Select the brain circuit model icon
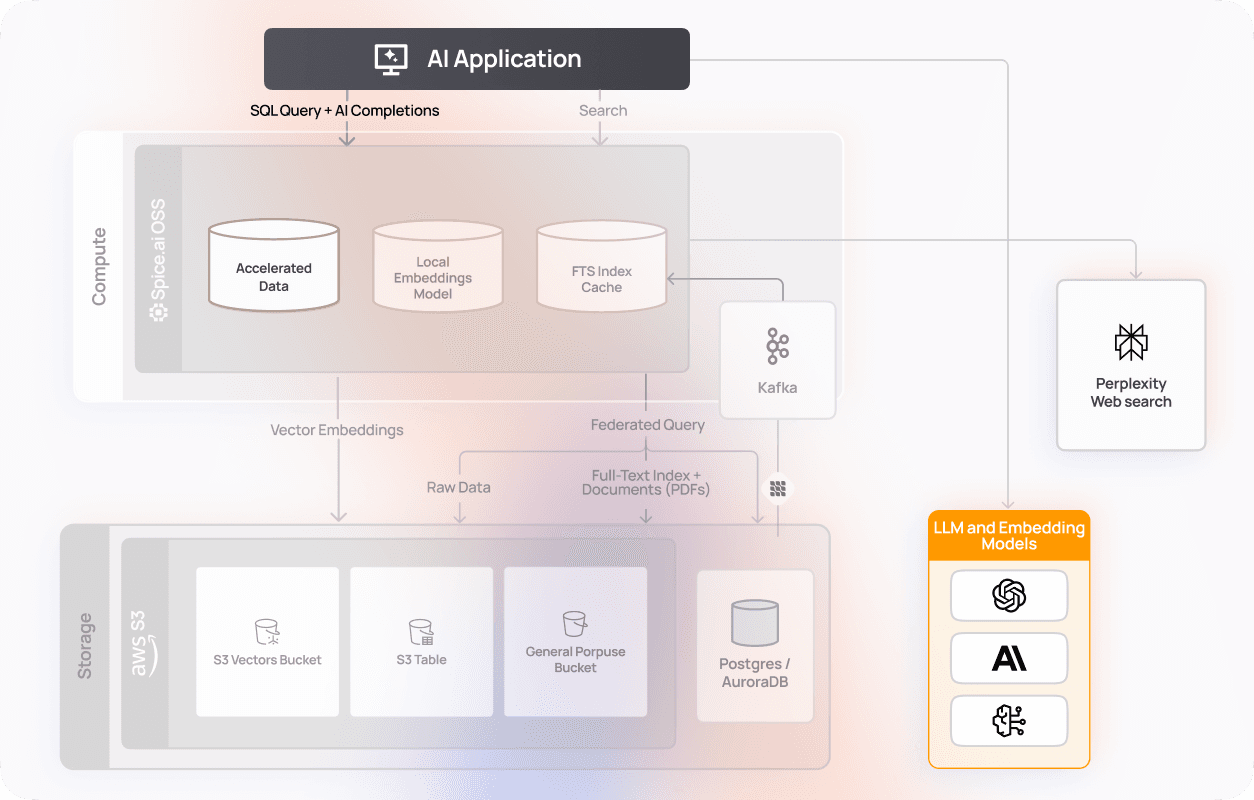This screenshot has height=800, width=1254. (1009, 720)
